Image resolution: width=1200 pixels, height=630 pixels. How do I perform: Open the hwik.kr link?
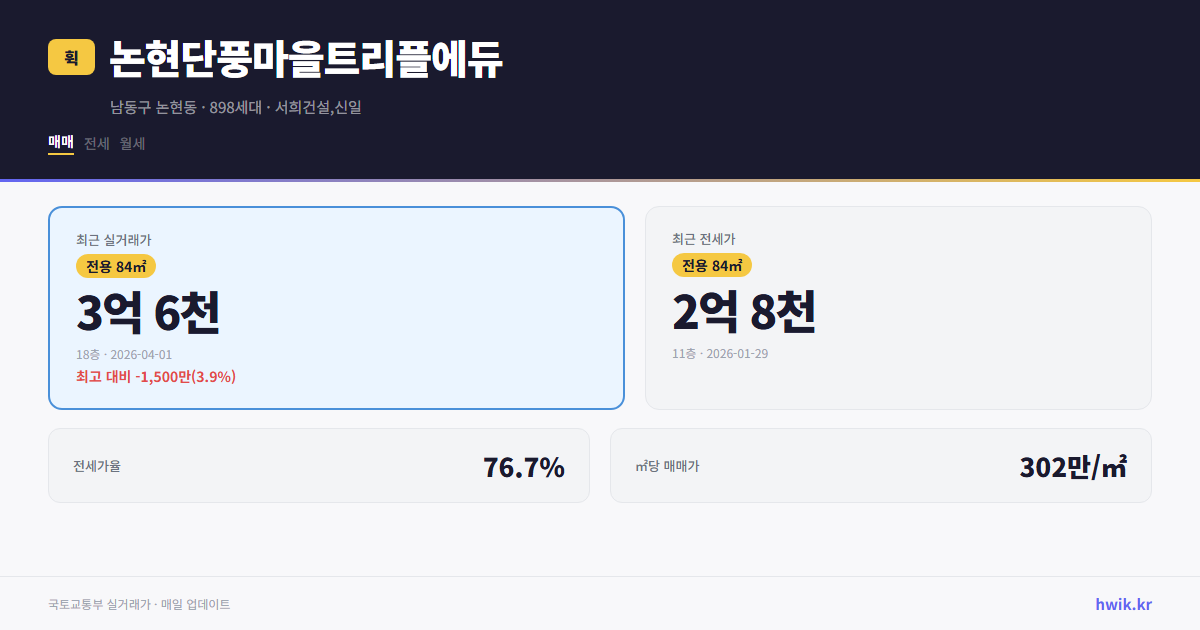pos(1122,603)
